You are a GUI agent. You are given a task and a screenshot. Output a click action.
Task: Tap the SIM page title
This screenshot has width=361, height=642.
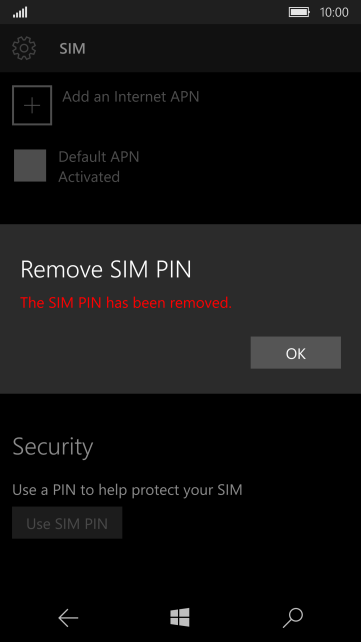click(72, 49)
